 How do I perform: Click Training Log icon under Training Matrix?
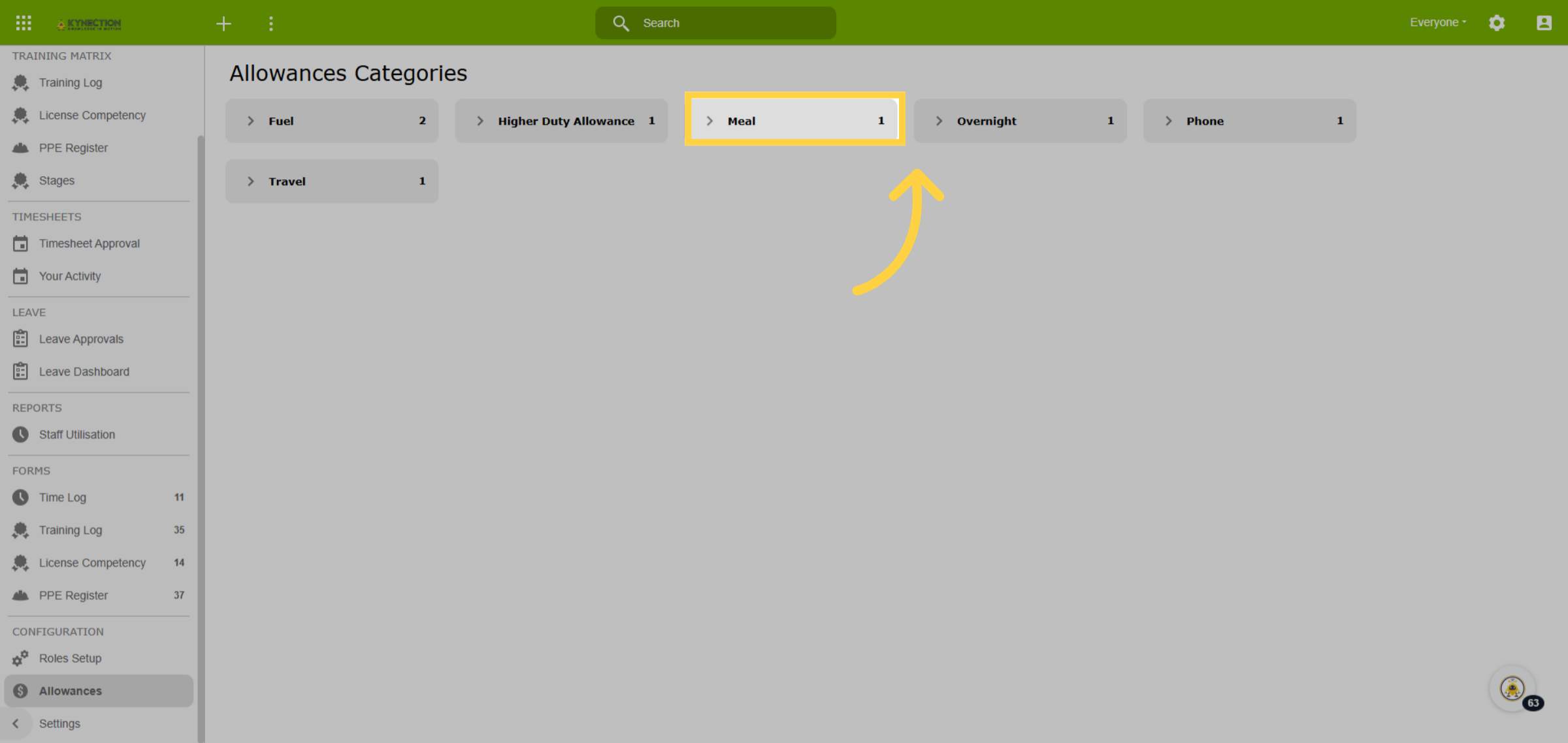(20, 83)
